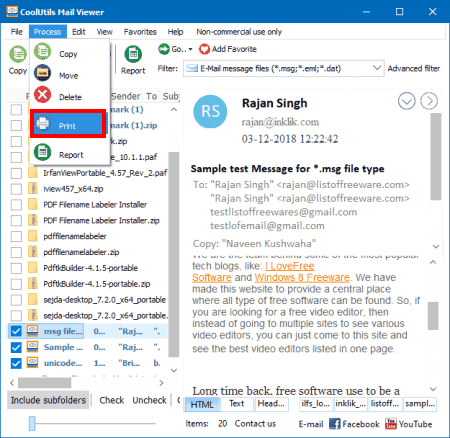Uncheck the unicode row checkbox

click(16, 363)
